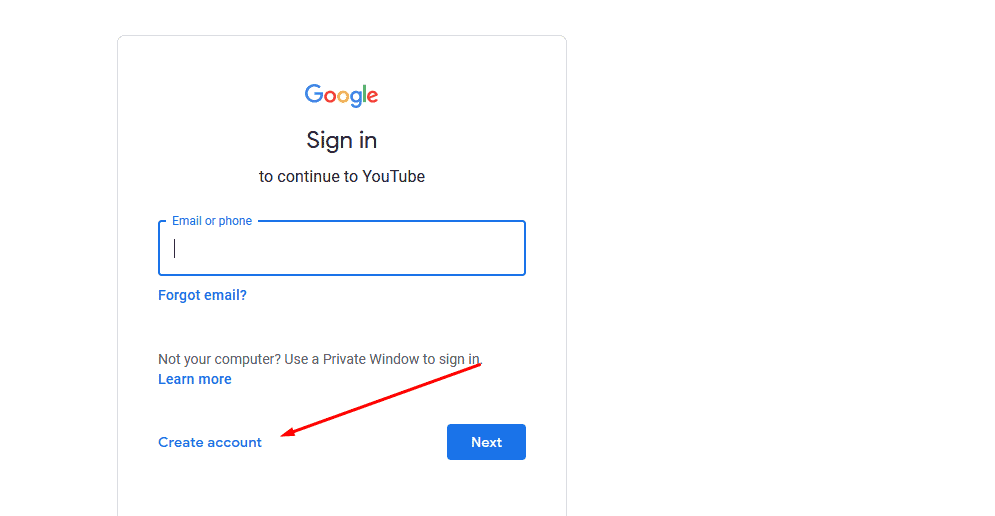This screenshot has height=516, width=995.
Task: Click the "Not your computer?" text
Action: 219,358
